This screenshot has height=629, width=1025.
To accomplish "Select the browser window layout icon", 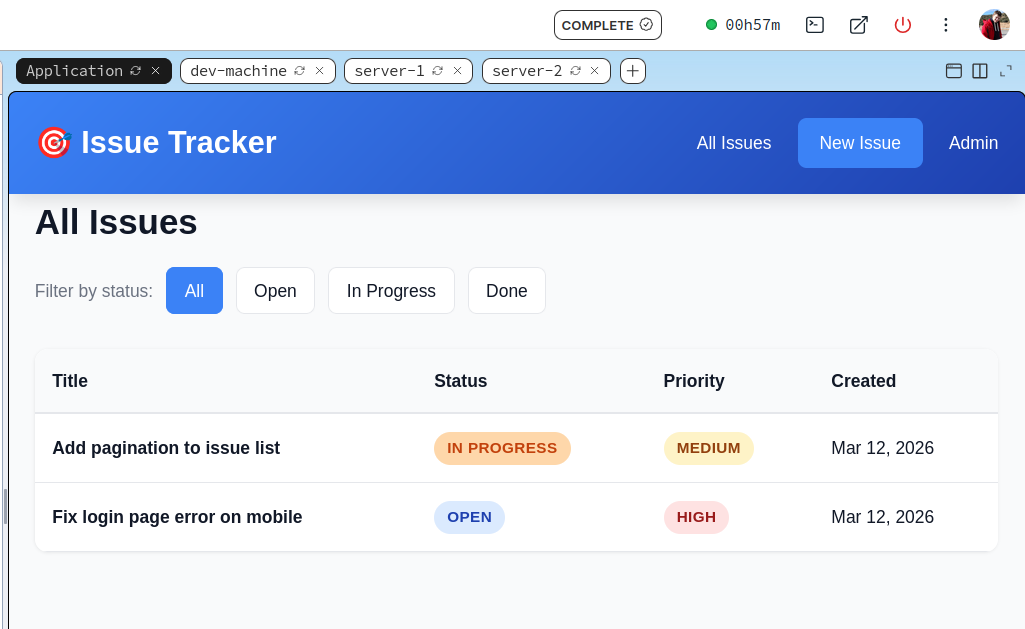I will [x=954, y=71].
